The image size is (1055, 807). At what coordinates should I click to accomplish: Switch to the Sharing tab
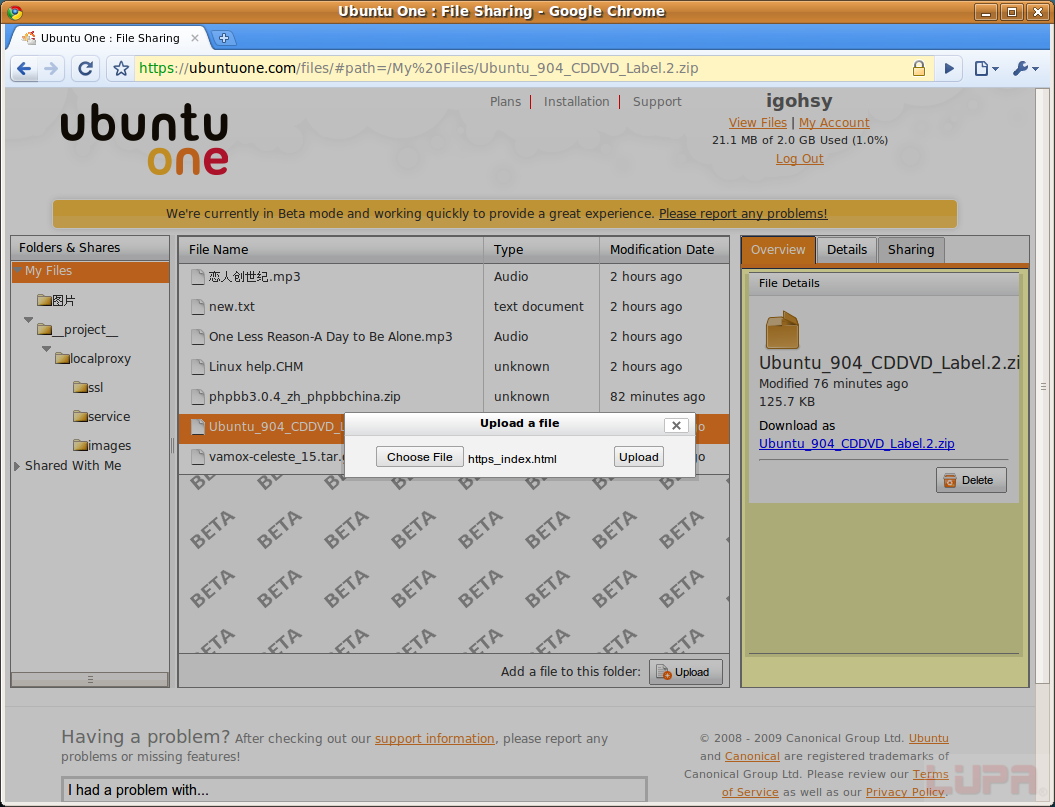click(x=911, y=250)
